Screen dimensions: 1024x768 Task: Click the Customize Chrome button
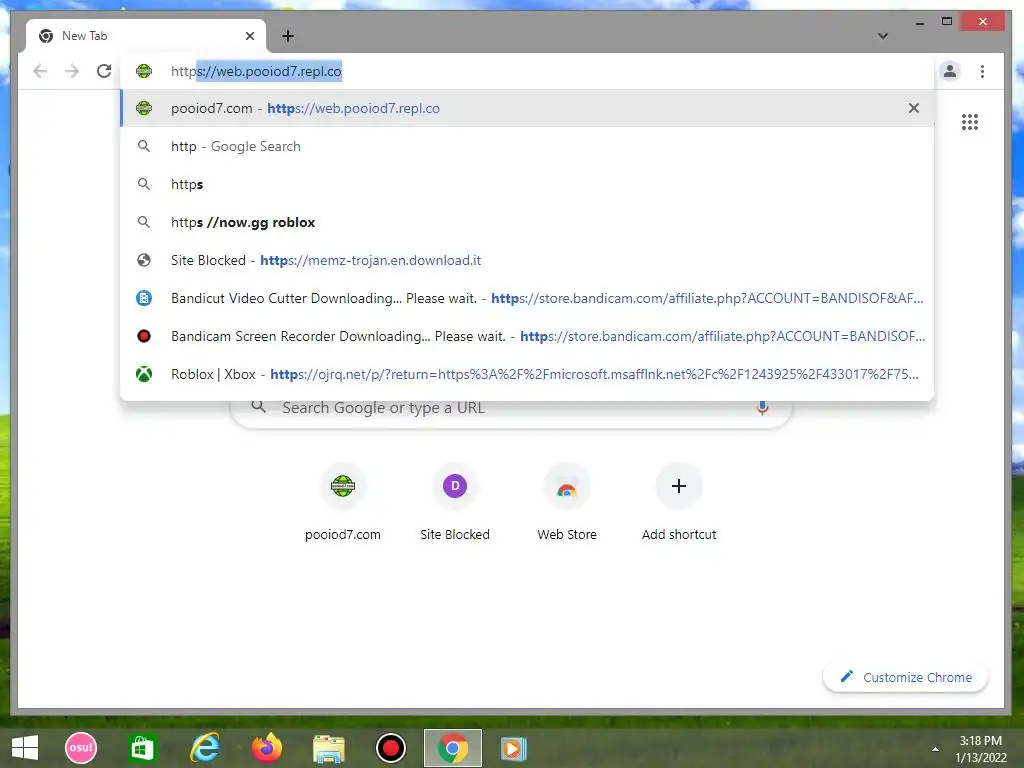tap(906, 677)
